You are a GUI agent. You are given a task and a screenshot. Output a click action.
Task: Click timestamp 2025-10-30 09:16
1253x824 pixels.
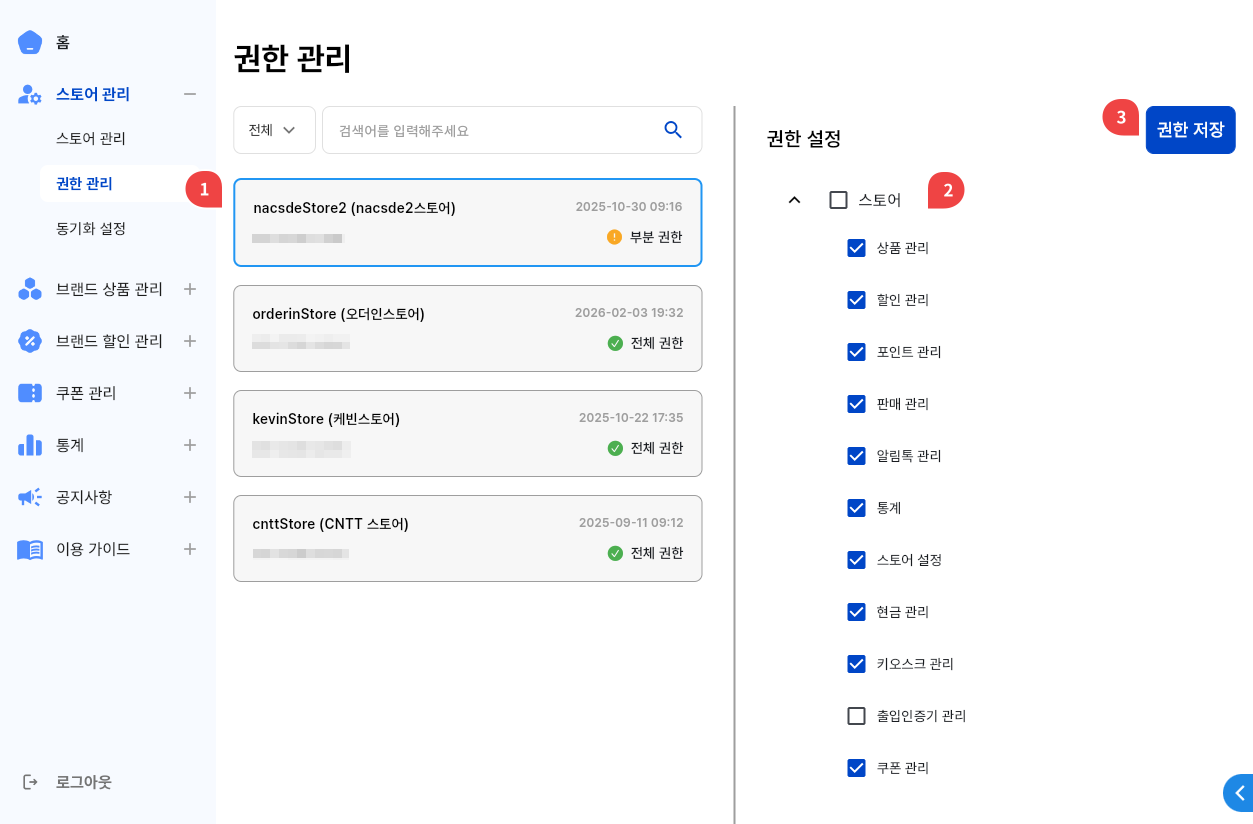tap(629, 207)
